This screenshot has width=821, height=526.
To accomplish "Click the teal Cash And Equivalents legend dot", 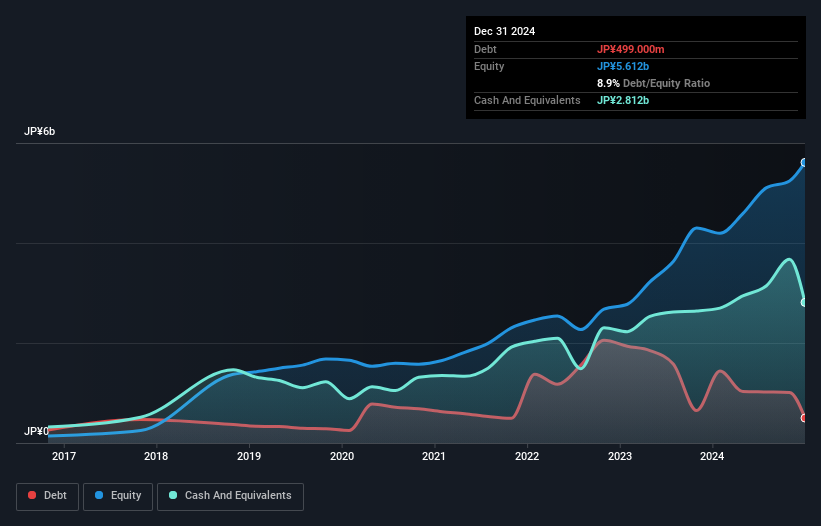I will (173, 495).
